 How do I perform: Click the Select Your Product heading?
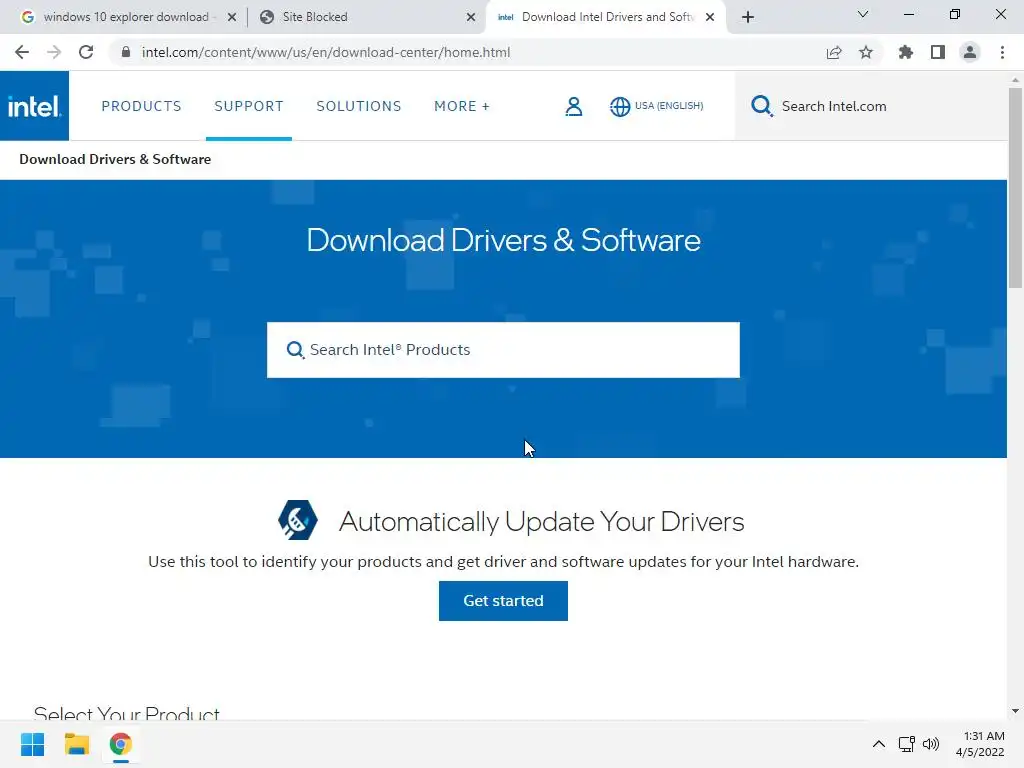127,713
